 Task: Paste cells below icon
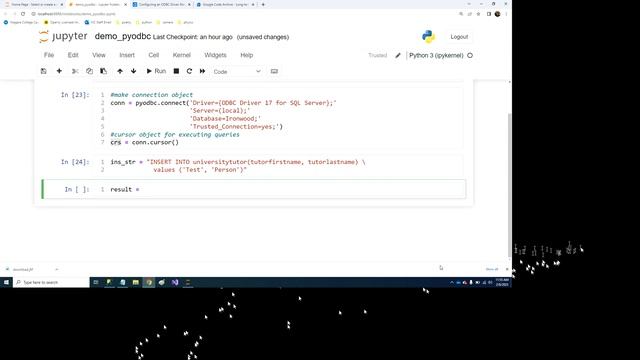(x=104, y=71)
